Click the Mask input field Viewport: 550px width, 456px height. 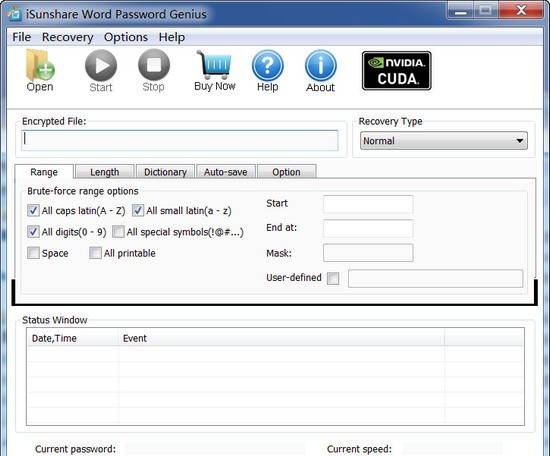point(368,253)
